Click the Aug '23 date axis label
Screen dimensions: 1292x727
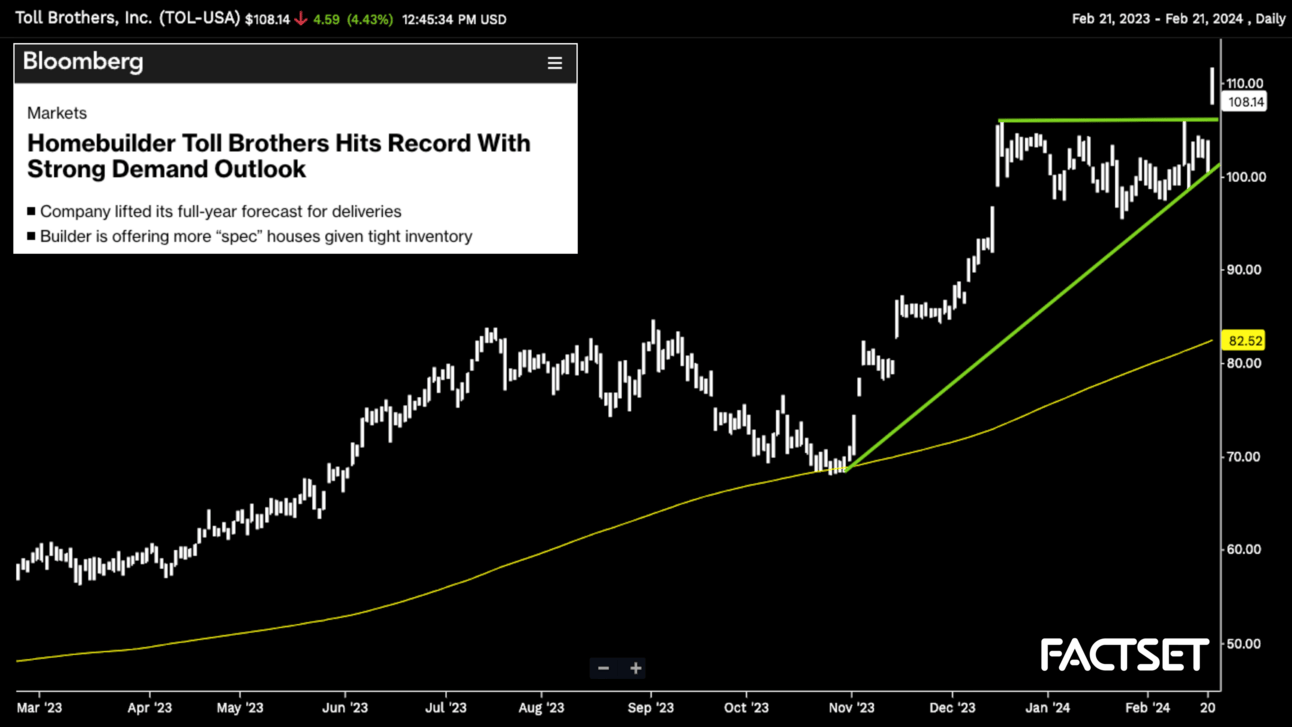click(x=541, y=708)
